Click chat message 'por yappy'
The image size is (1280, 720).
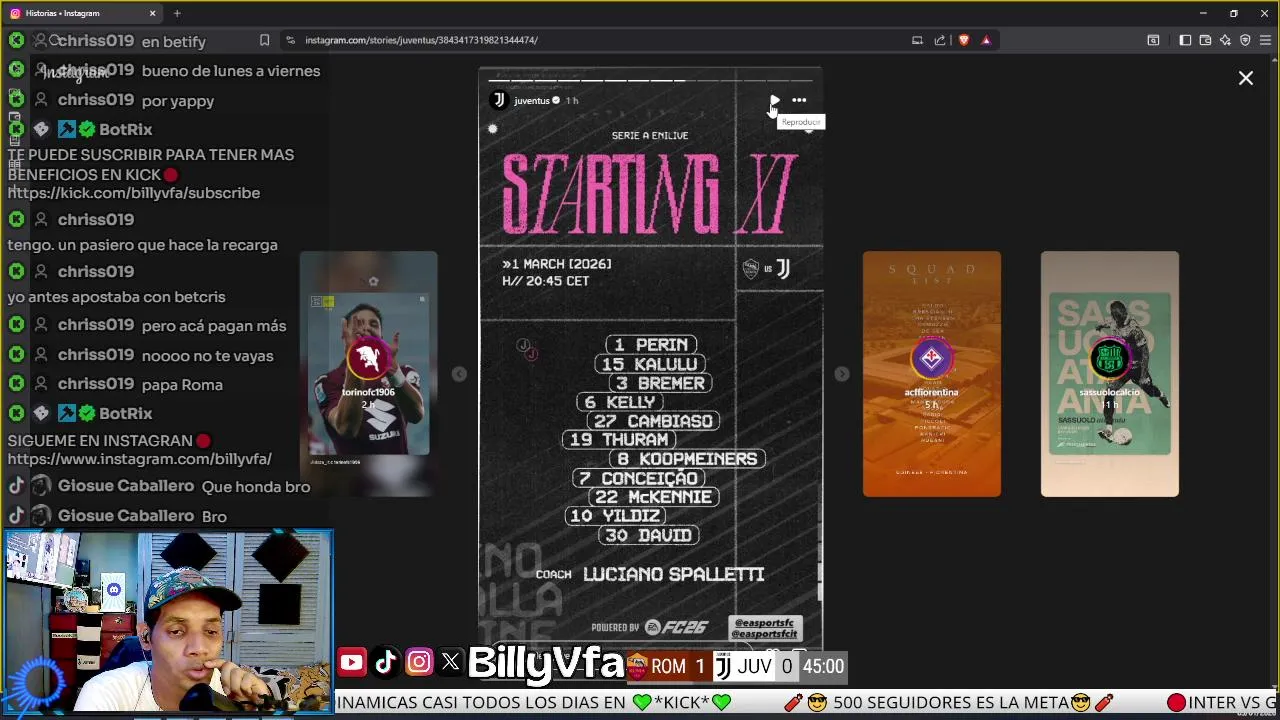point(178,101)
